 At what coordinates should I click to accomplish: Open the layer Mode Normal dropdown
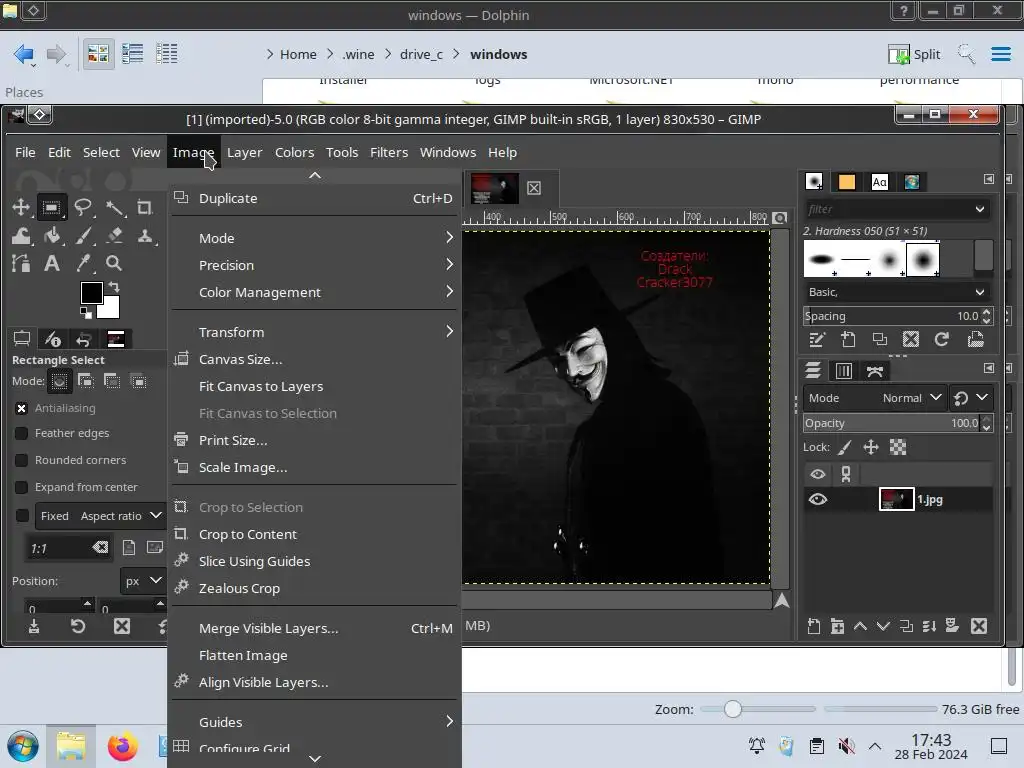(875, 398)
